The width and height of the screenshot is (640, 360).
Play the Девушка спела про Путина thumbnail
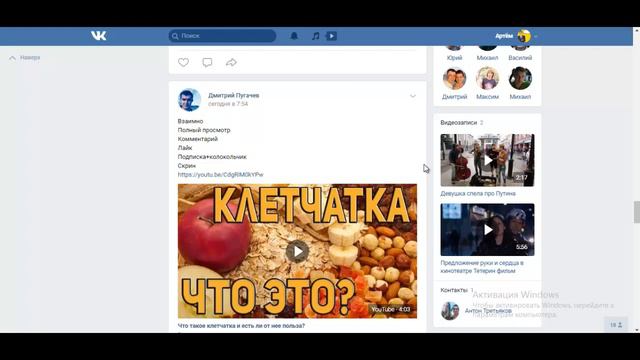pyautogui.click(x=487, y=160)
